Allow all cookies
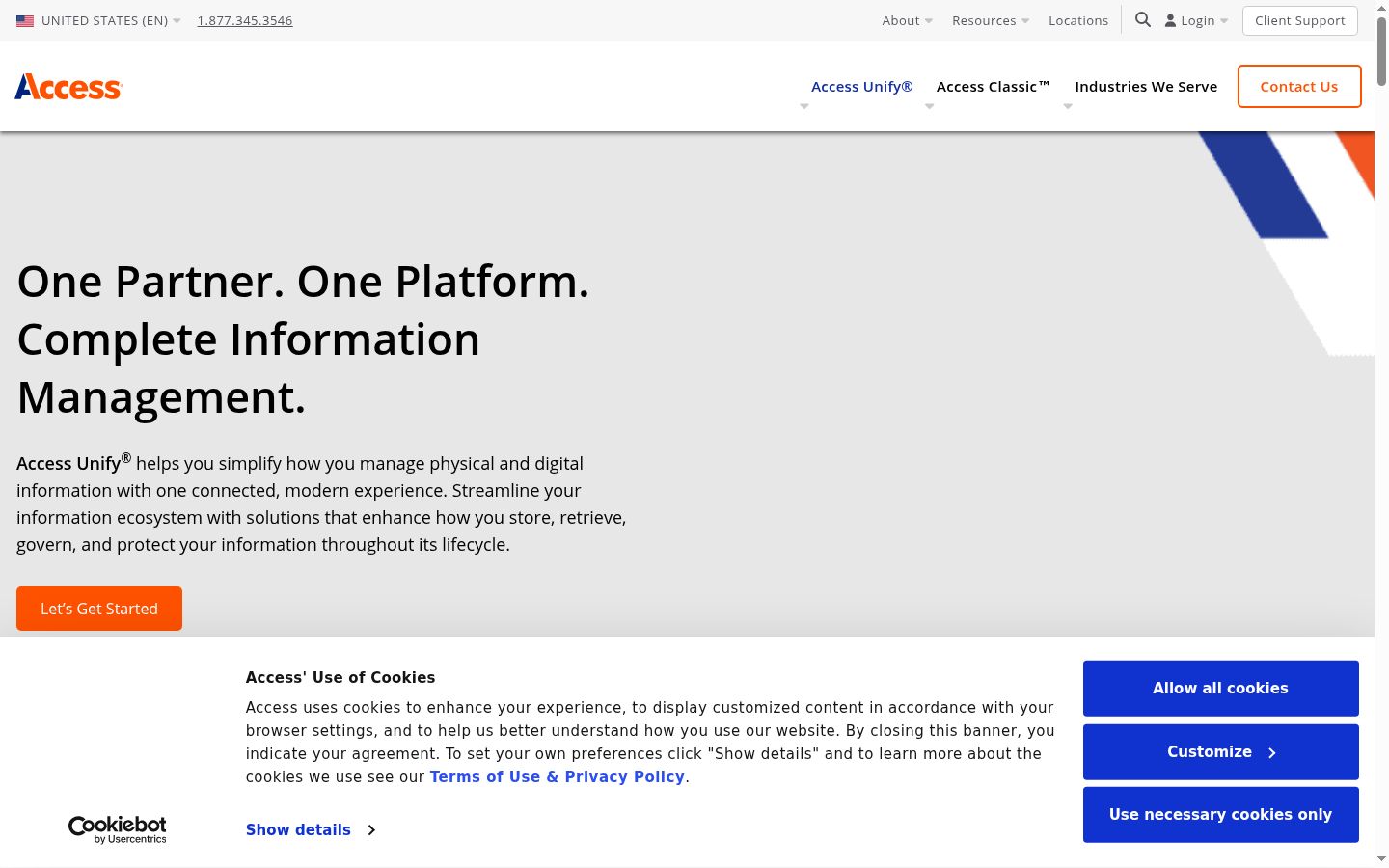This screenshot has width=1389, height=868. coord(1220,688)
